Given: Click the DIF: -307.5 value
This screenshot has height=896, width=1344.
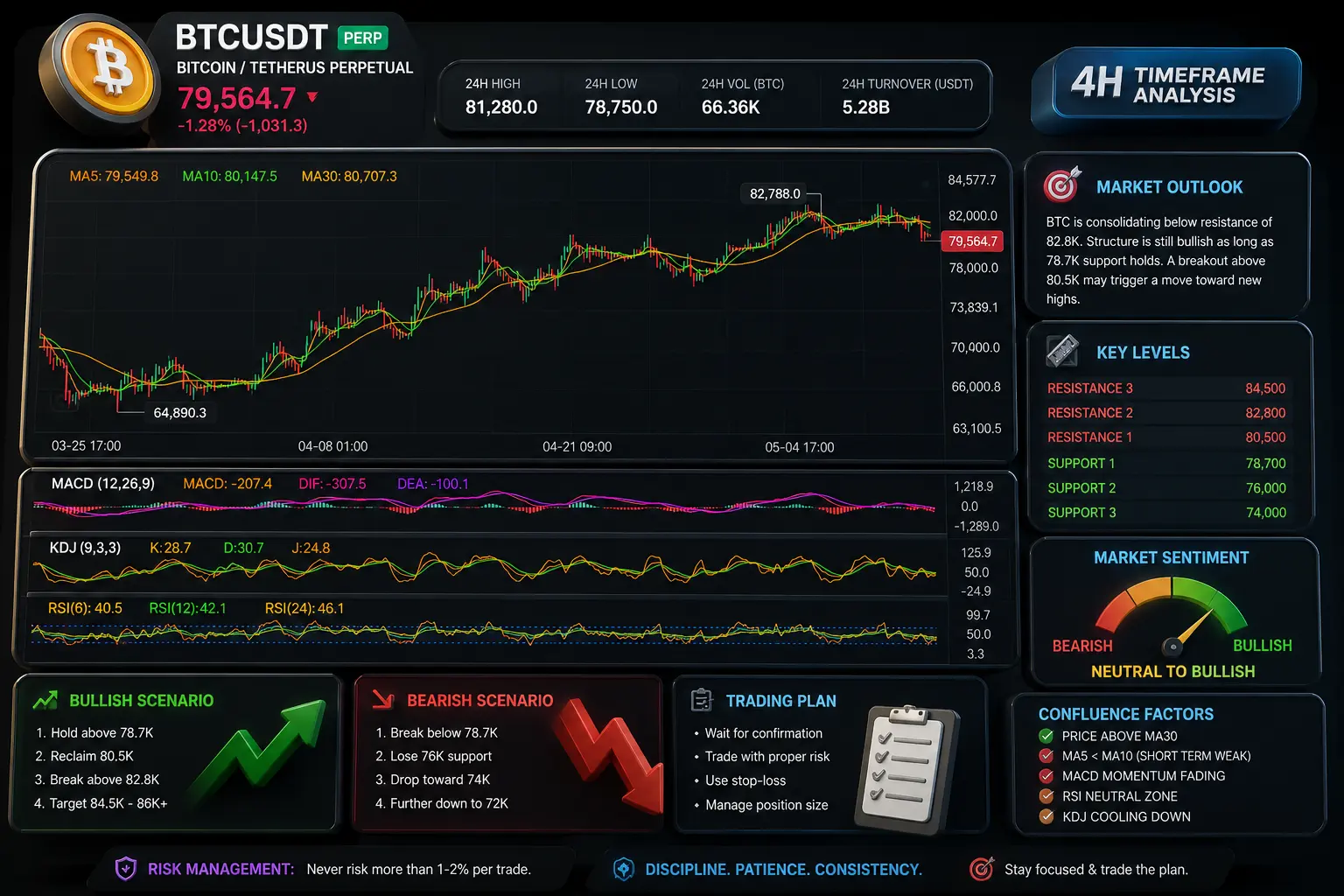Looking at the screenshot, I should pos(332,484).
